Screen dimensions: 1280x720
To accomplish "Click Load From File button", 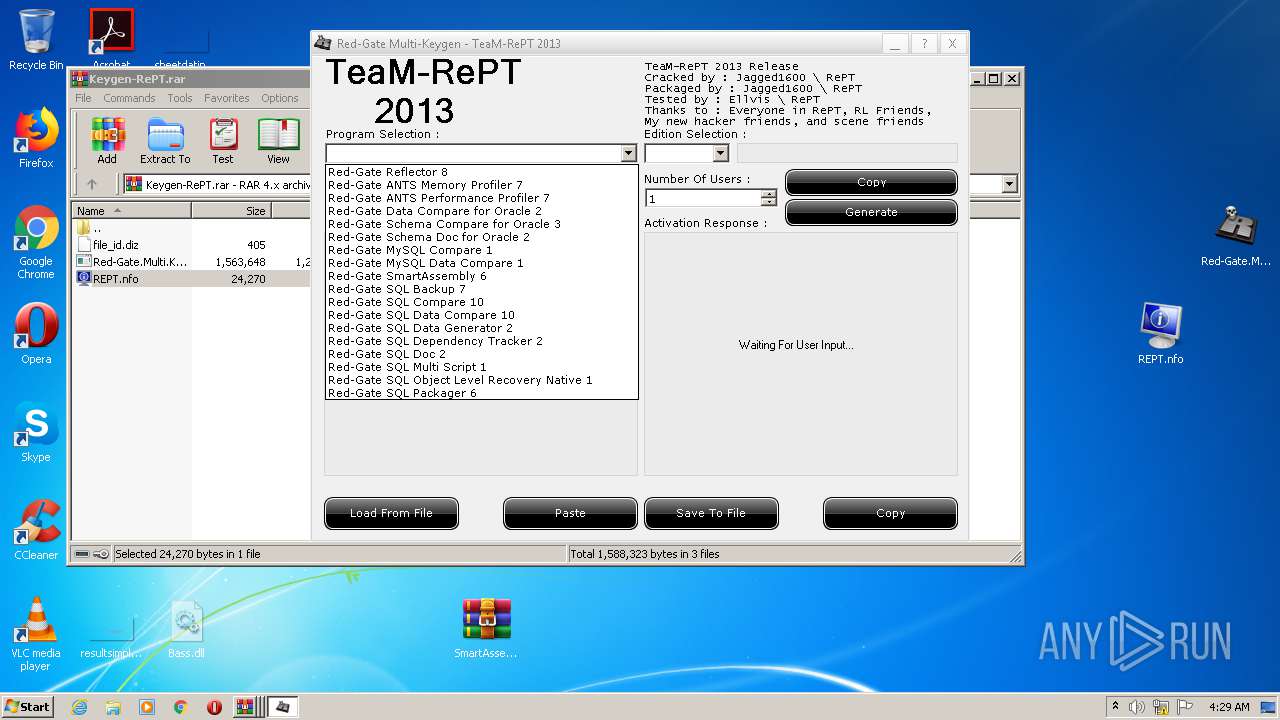I will [391, 513].
